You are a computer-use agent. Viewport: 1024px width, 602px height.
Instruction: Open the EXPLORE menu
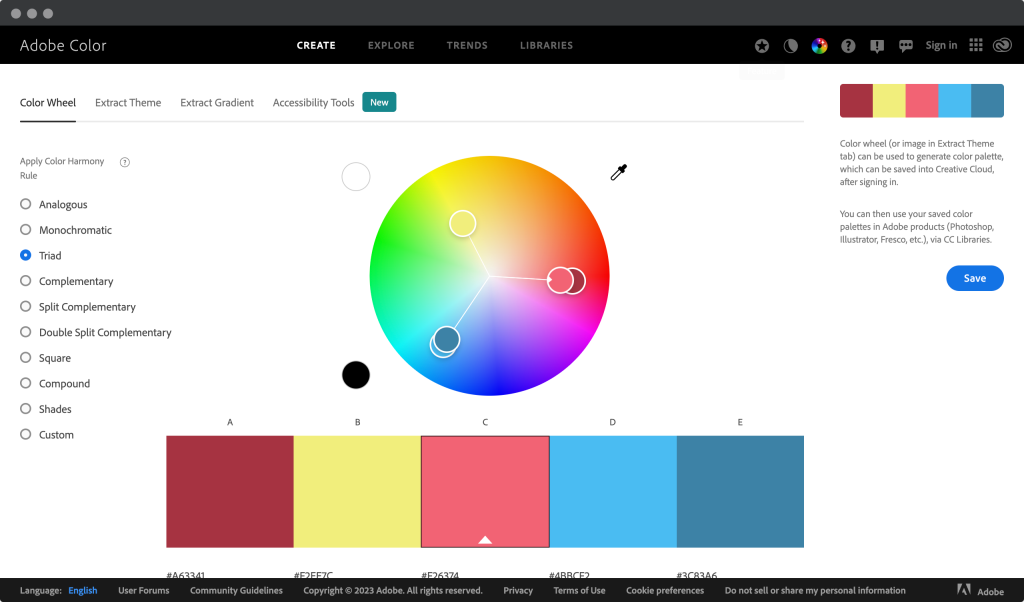pos(391,45)
